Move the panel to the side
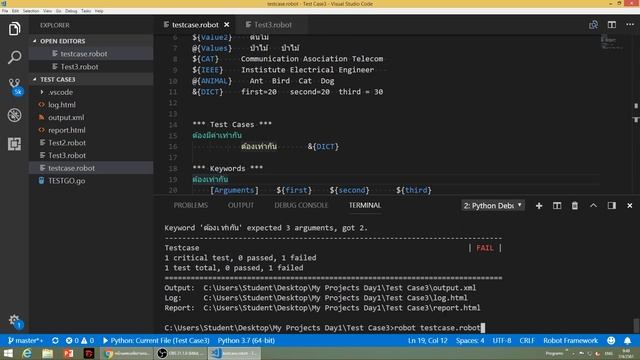The width and height of the screenshot is (640, 360). [x=611, y=206]
